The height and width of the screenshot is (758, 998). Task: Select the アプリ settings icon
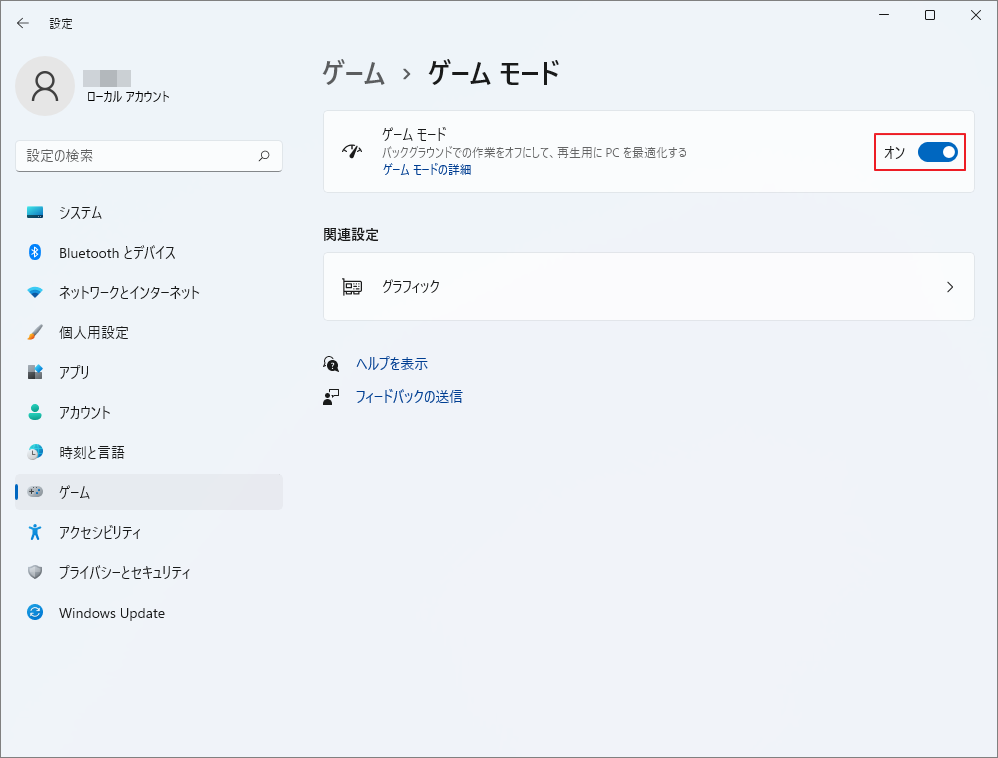pyautogui.click(x=35, y=372)
